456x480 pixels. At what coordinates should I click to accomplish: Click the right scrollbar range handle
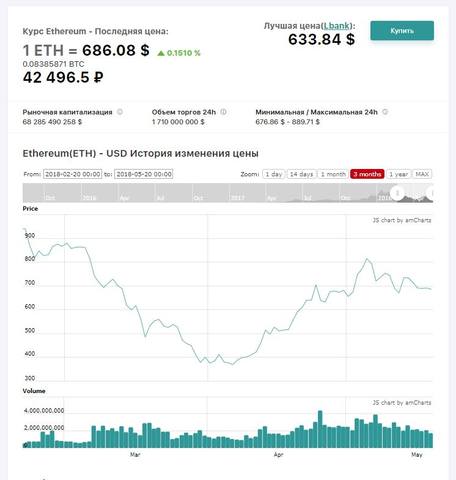(x=430, y=193)
